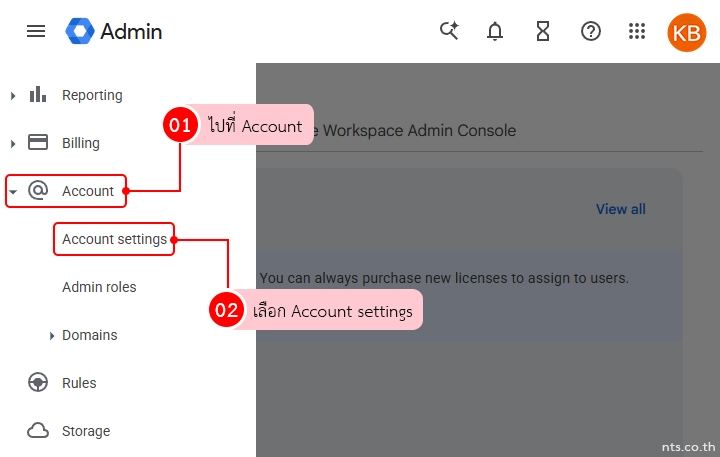Screen dimensions: 720x457
Task: Click the Rules steering wheel icon
Action: tap(38, 382)
